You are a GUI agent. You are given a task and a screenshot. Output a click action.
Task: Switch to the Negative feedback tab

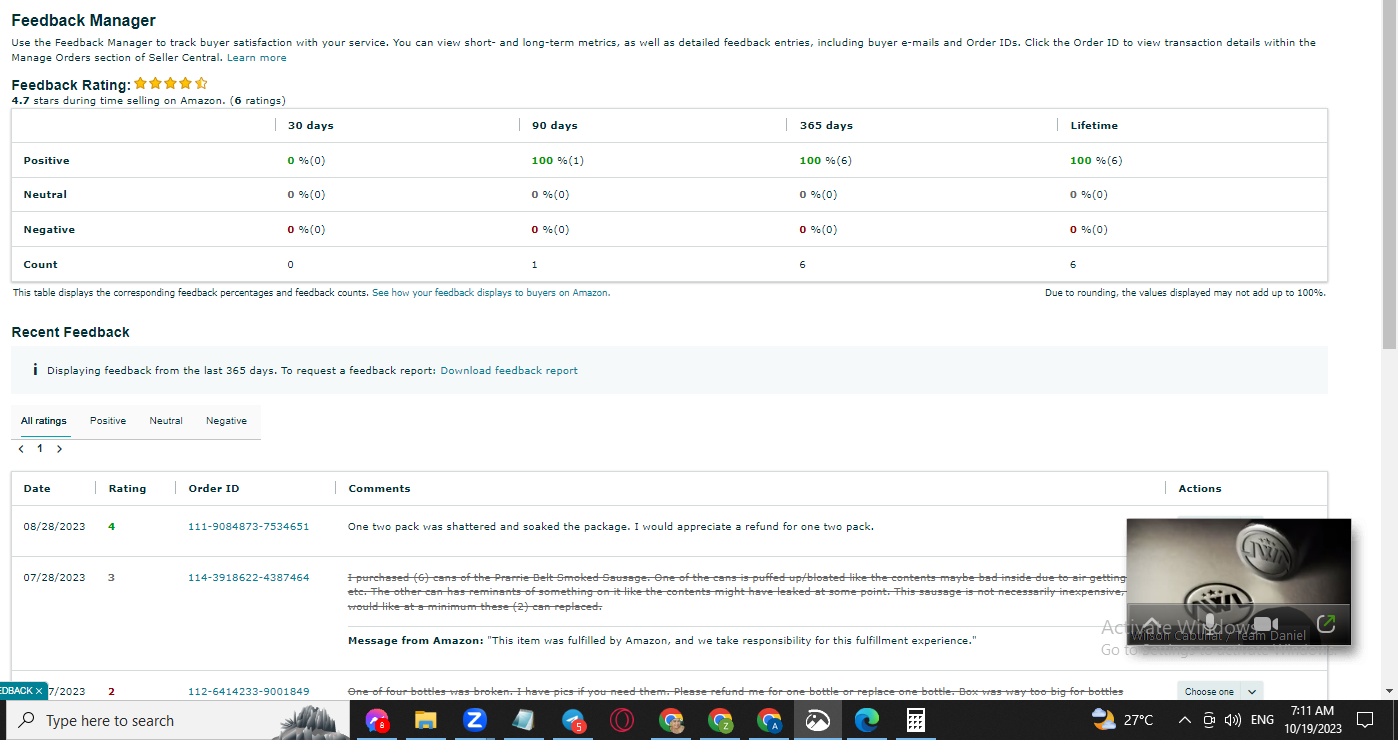pyautogui.click(x=226, y=421)
